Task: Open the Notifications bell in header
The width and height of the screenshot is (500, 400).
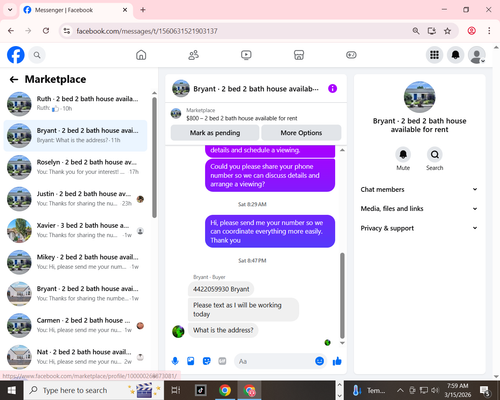Action: pos(455,55)
